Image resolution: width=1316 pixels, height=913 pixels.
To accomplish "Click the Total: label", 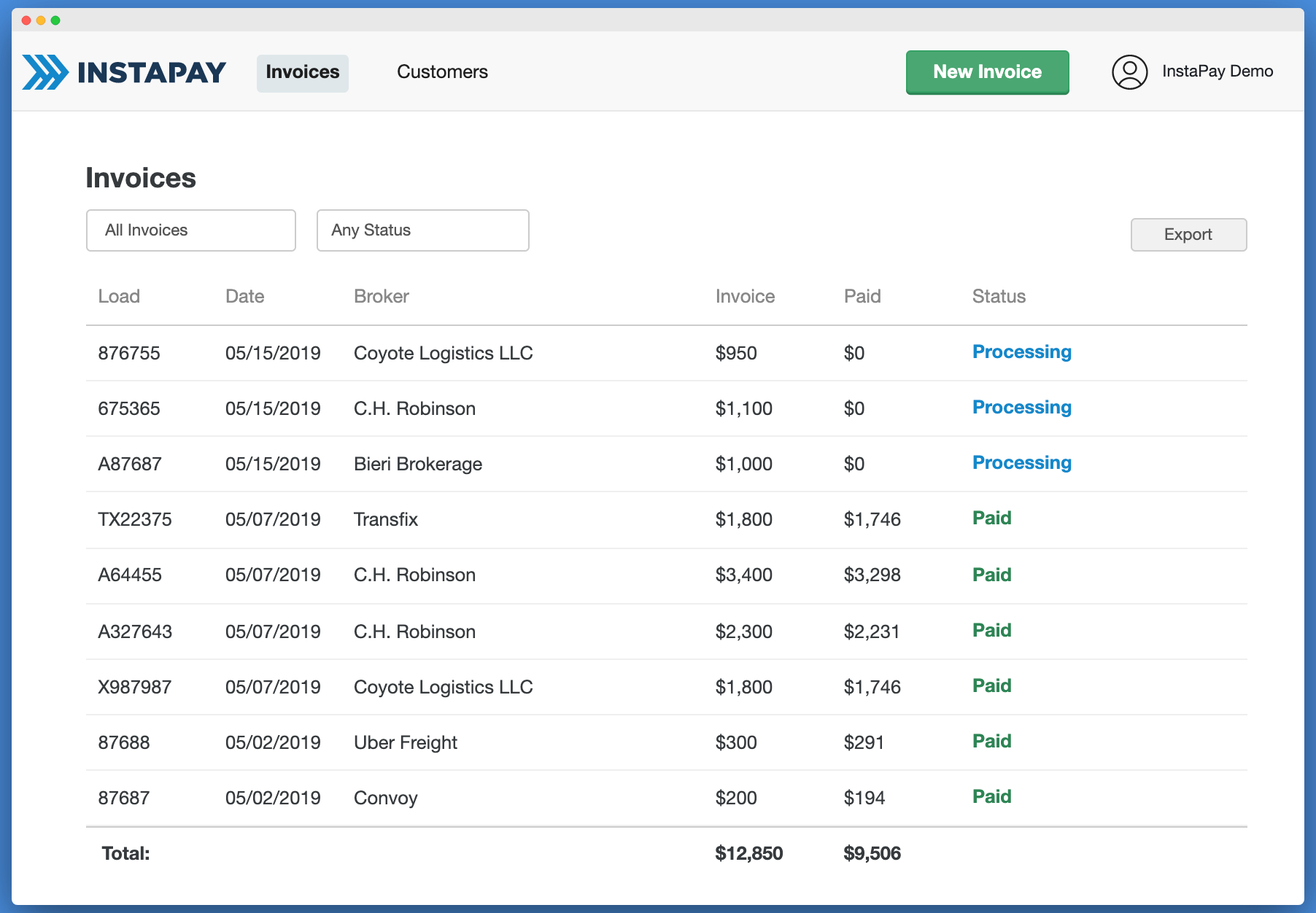I will coord(125,853).
